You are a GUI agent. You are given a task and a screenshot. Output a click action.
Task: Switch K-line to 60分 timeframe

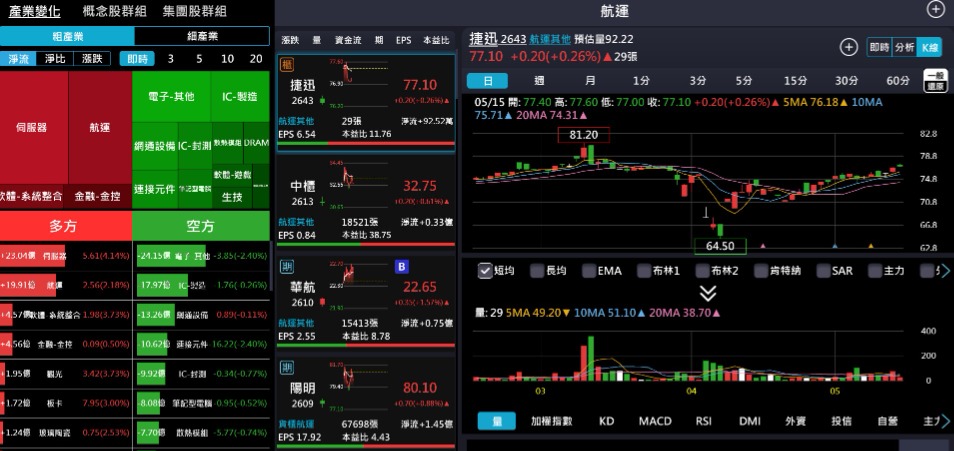pyautogui.click(x=898, y=80)
